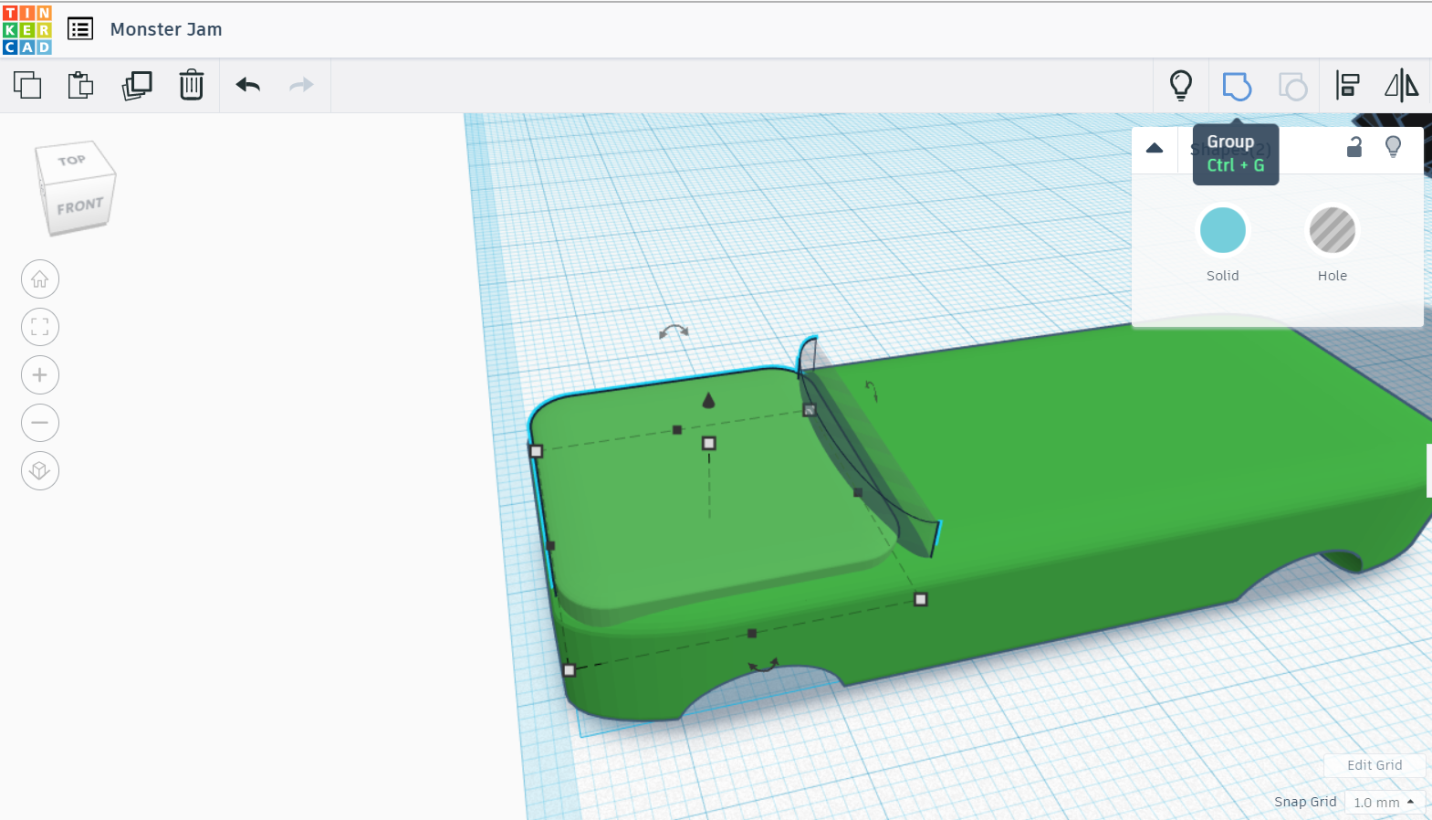Image resolution: width=1432 pixels, height=820 pixels.
Task: Paste shapes from clipboard
Action: pos(81,85)
